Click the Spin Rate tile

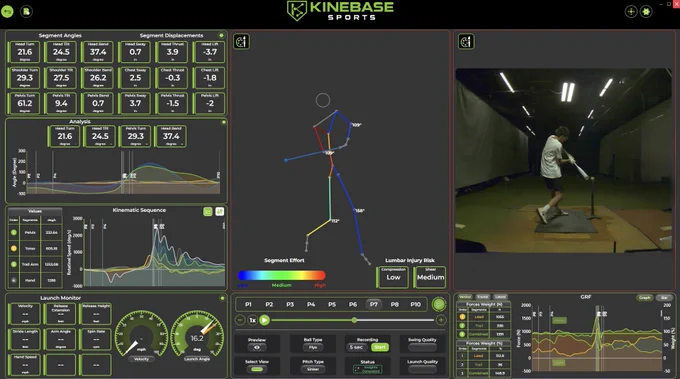(96, 339)
